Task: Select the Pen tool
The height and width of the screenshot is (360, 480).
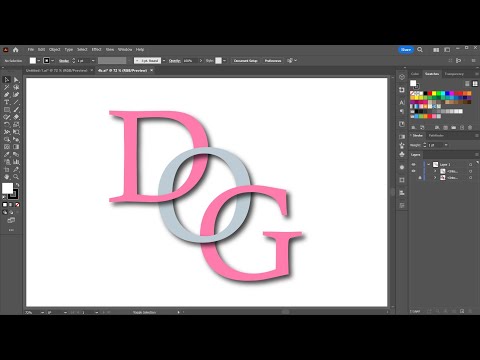Action: (7, 95)
